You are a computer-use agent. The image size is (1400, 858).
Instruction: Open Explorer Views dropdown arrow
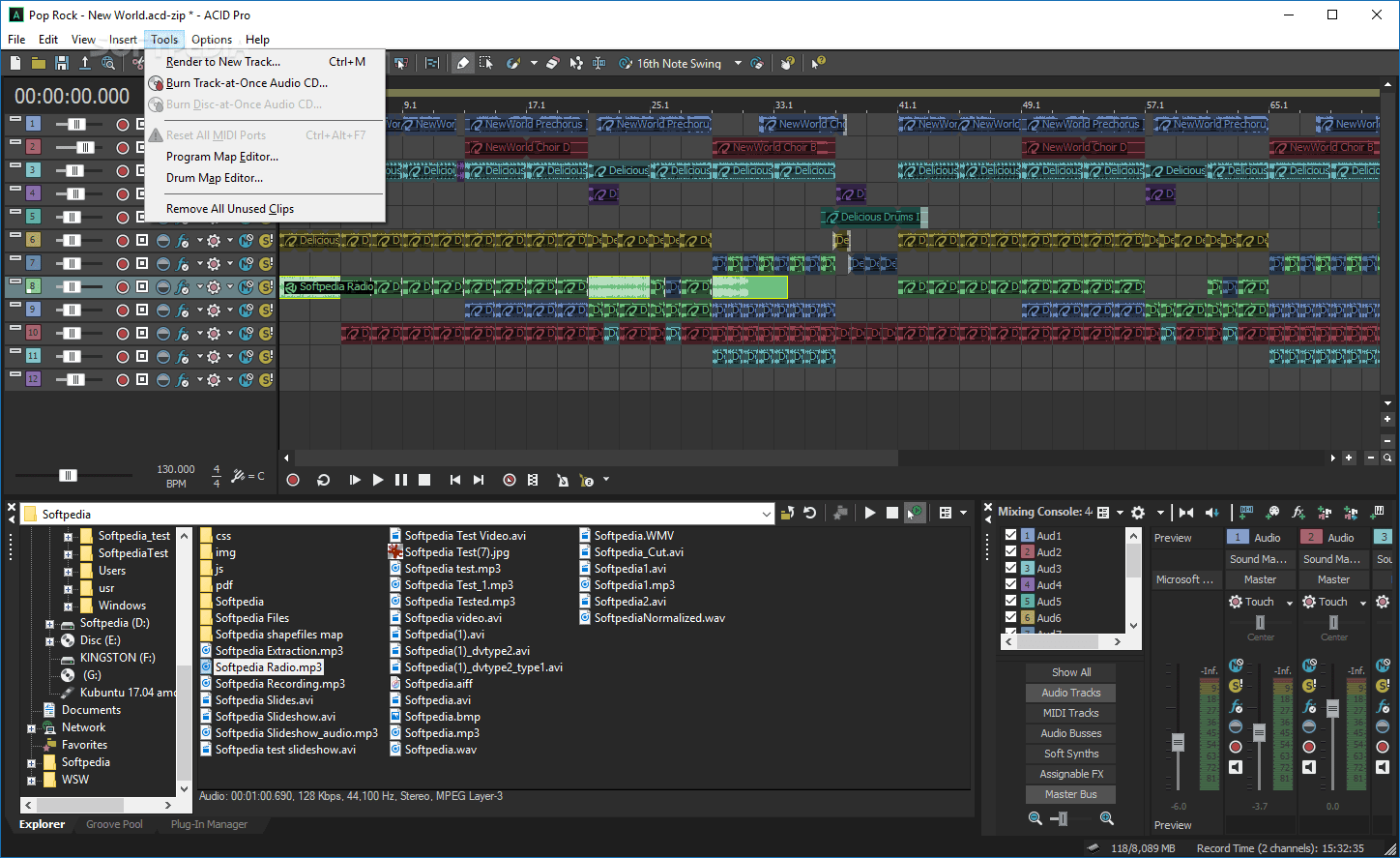tap(963, 514)
